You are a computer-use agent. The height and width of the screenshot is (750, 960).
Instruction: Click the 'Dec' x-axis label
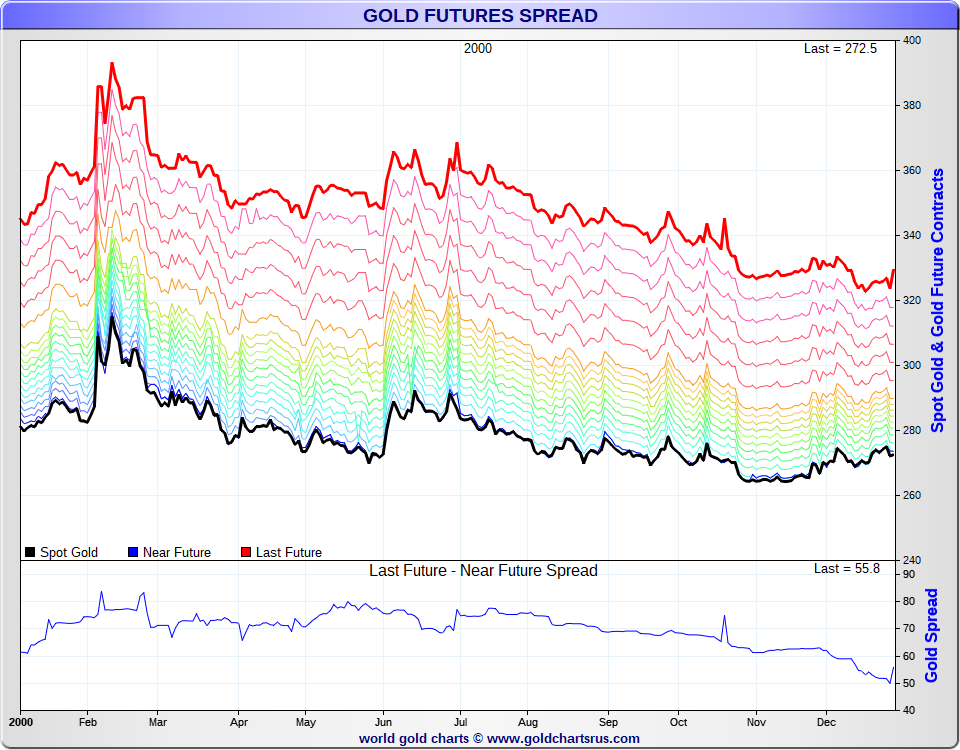coord(826,722)
